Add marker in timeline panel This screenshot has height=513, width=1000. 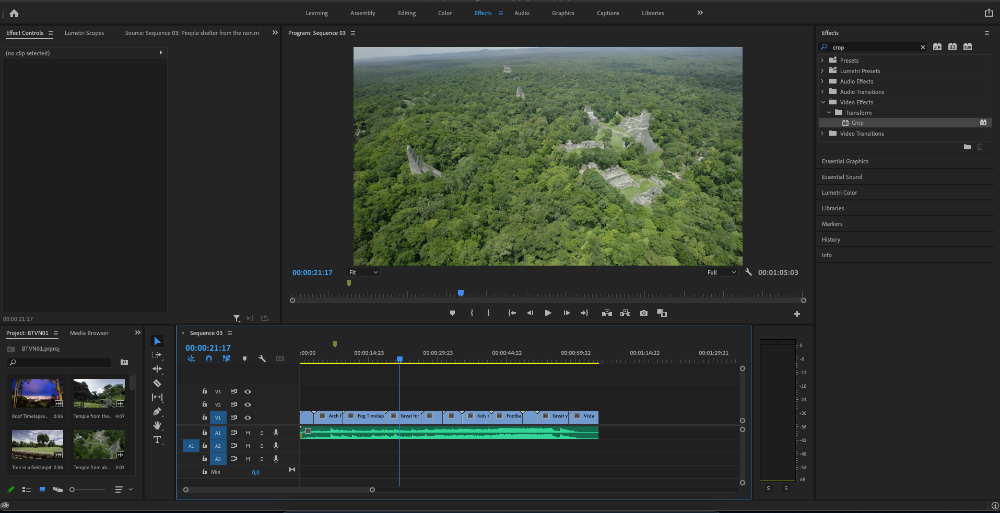[244, 359]
